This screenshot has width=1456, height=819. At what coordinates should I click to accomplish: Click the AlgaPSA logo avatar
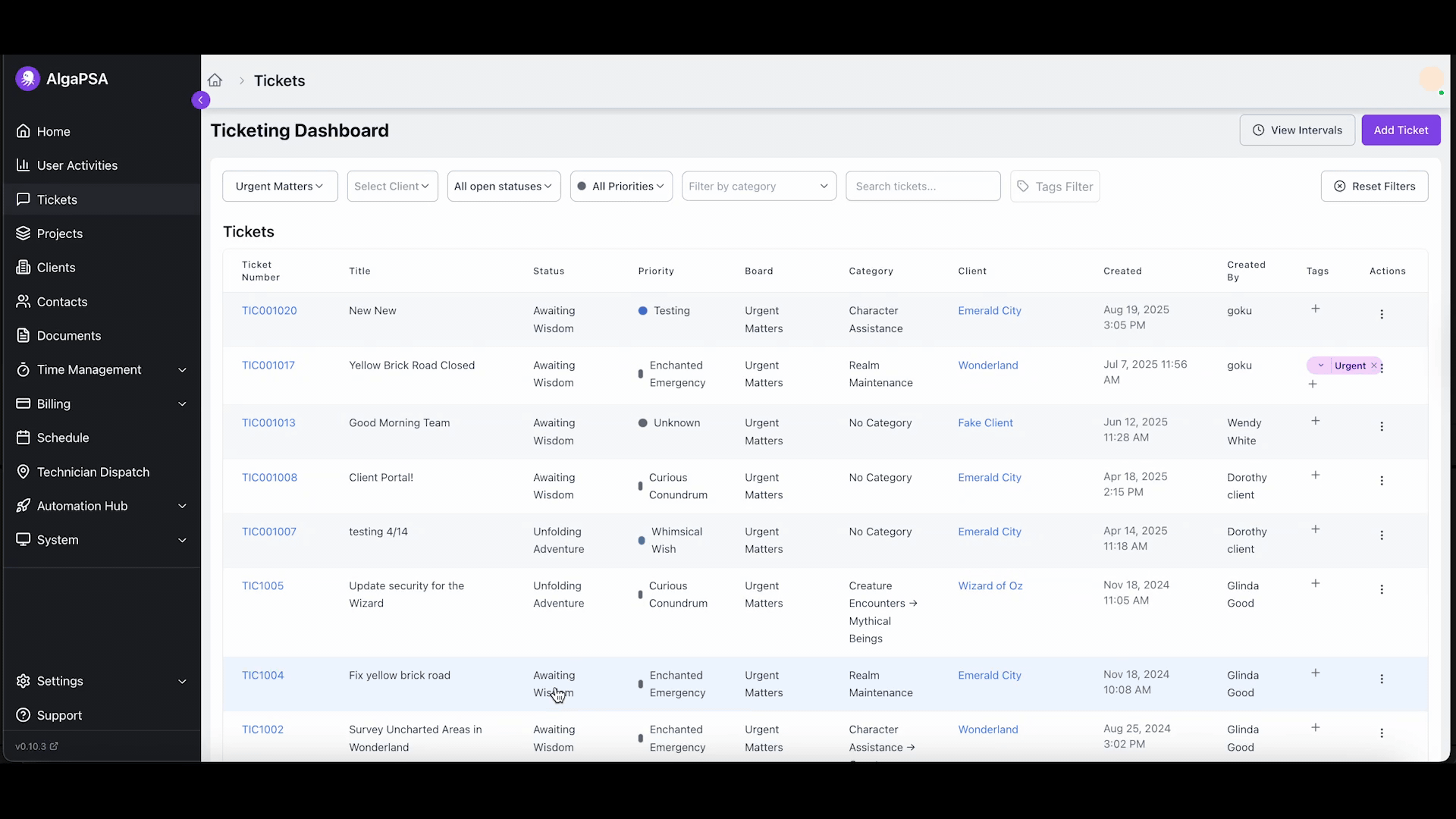pyautogui.click(x=28, y=78)
